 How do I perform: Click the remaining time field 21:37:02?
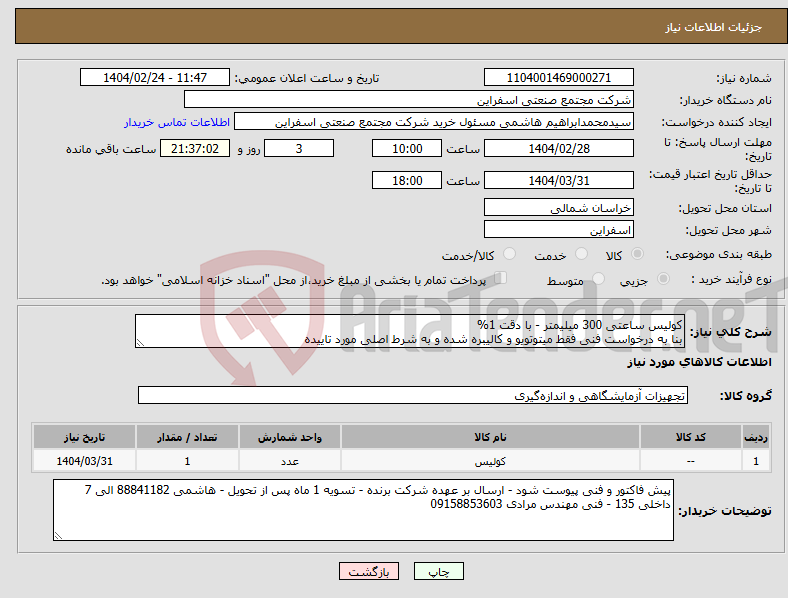[195, 148]
